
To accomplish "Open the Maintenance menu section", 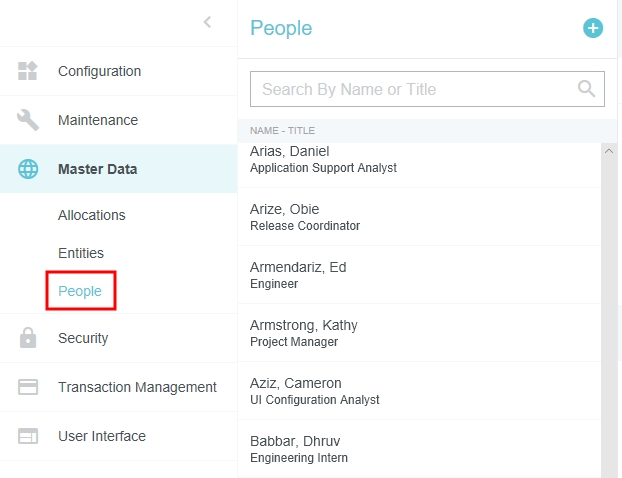I will (98, 120).
